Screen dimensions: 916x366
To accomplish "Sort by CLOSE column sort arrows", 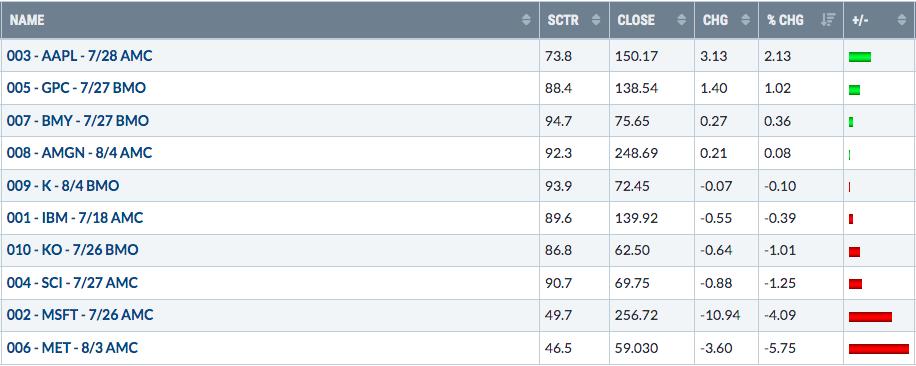I will pyautogui.click(x=681, y=20).
